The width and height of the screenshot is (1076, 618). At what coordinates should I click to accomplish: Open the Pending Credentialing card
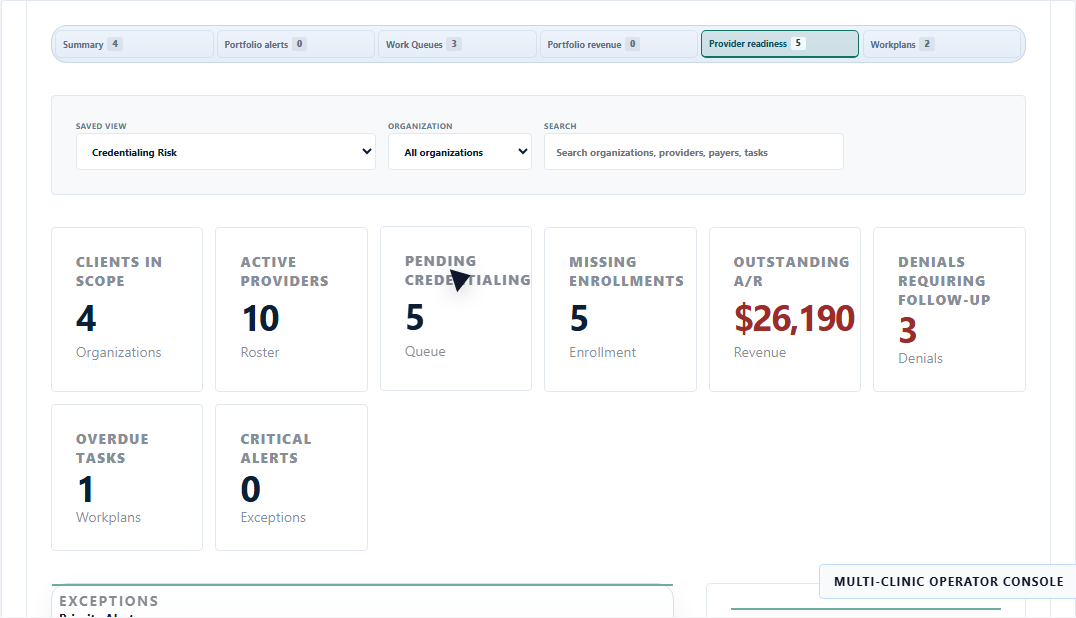[456, 309]
